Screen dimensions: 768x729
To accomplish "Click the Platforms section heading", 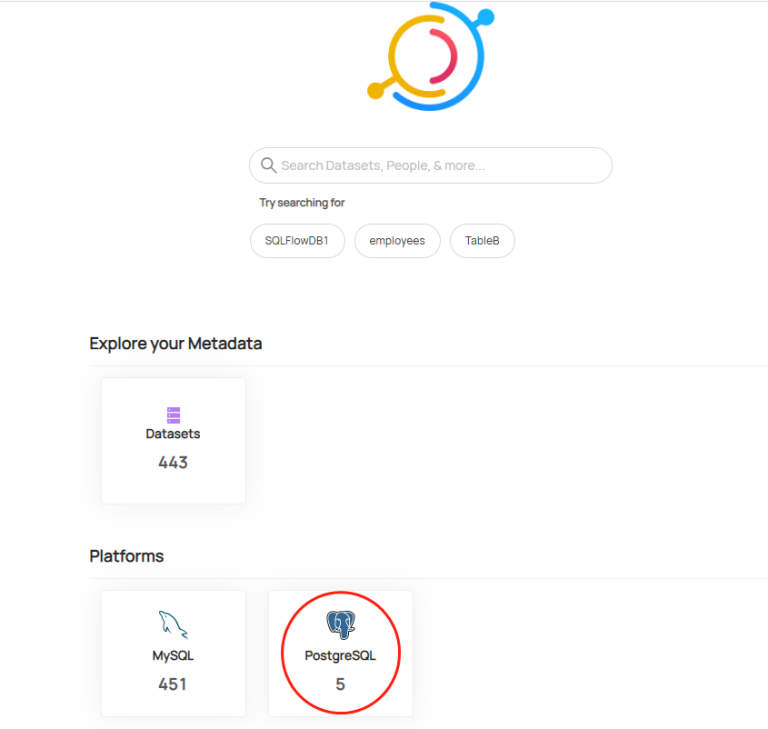I will (126, 556).
